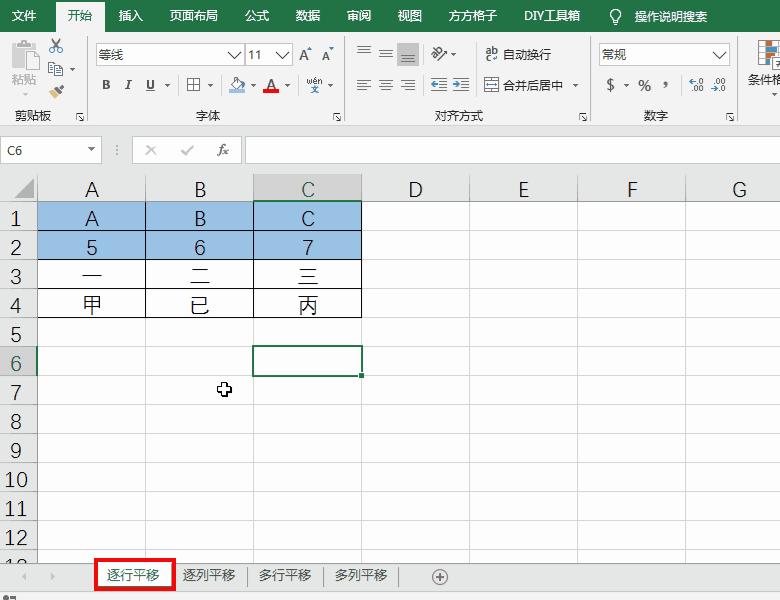This screenshot has height=600, width=780.
Task: Expand the font color dropdown arrow
Action: point(288,86)
